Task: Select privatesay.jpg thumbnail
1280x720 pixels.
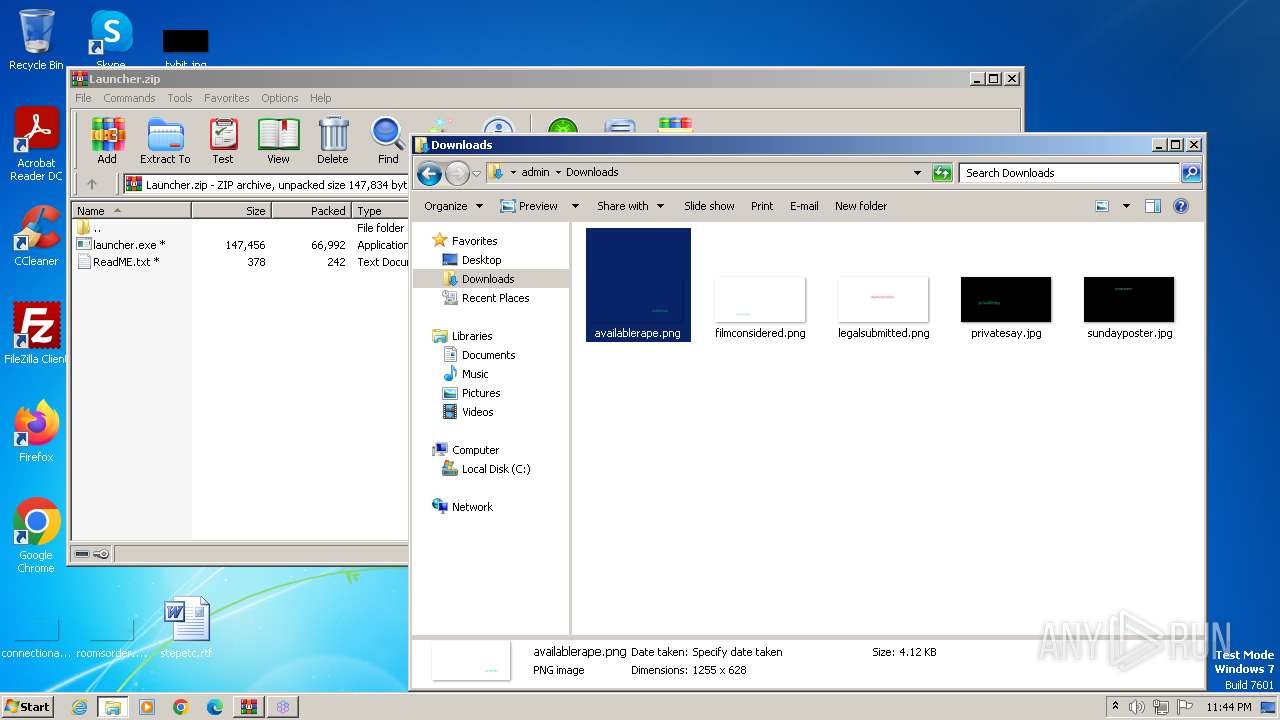Action: coord(1006,308)
